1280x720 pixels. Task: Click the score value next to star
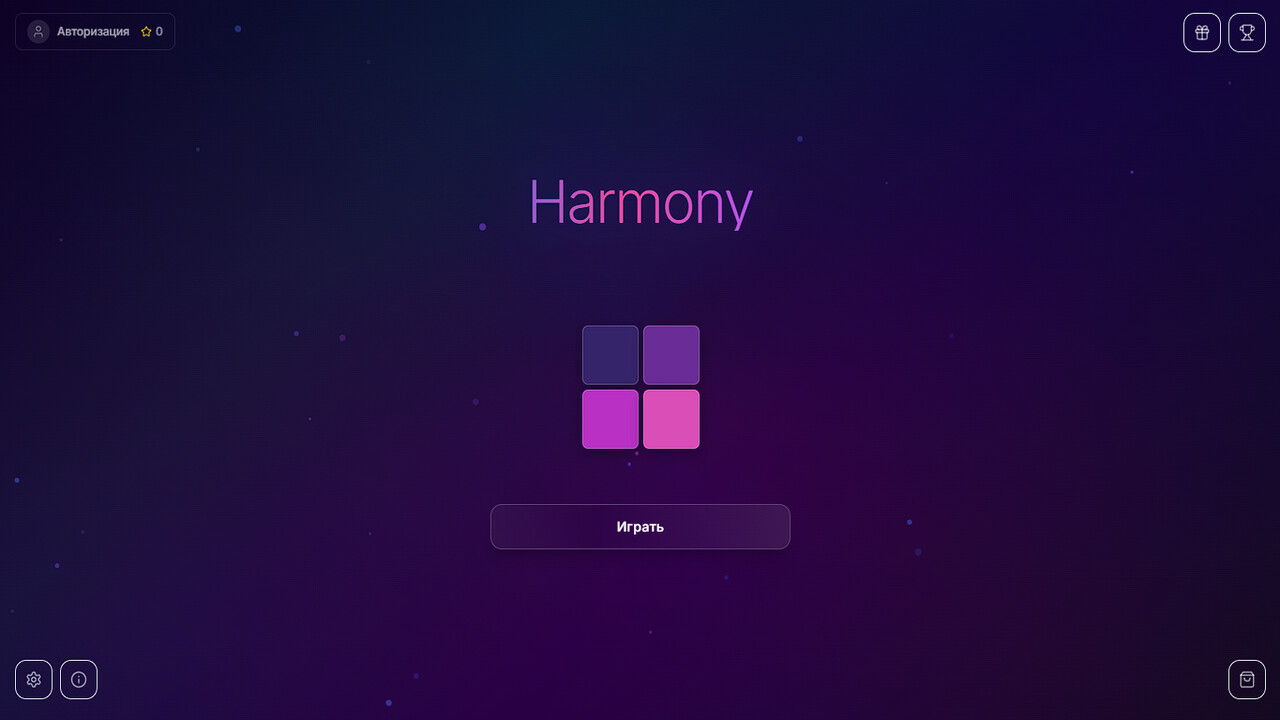pyautogui.click(x=158, y=31)
